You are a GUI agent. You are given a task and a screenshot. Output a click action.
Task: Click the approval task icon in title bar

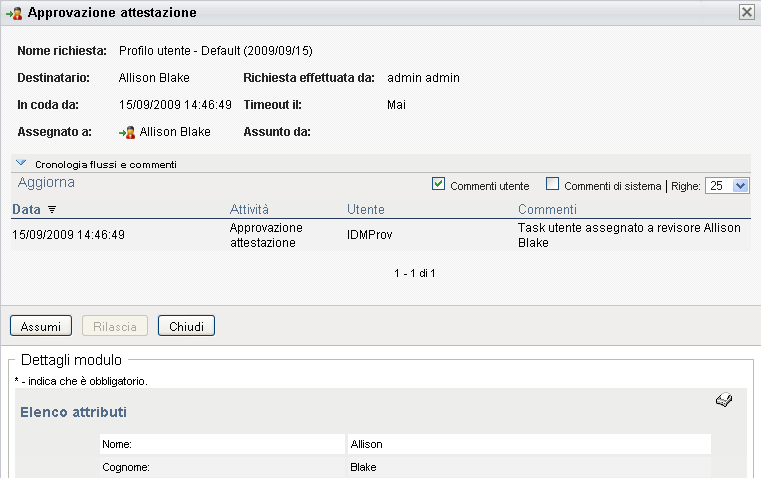pyautogui.click(x=15, y=13)
